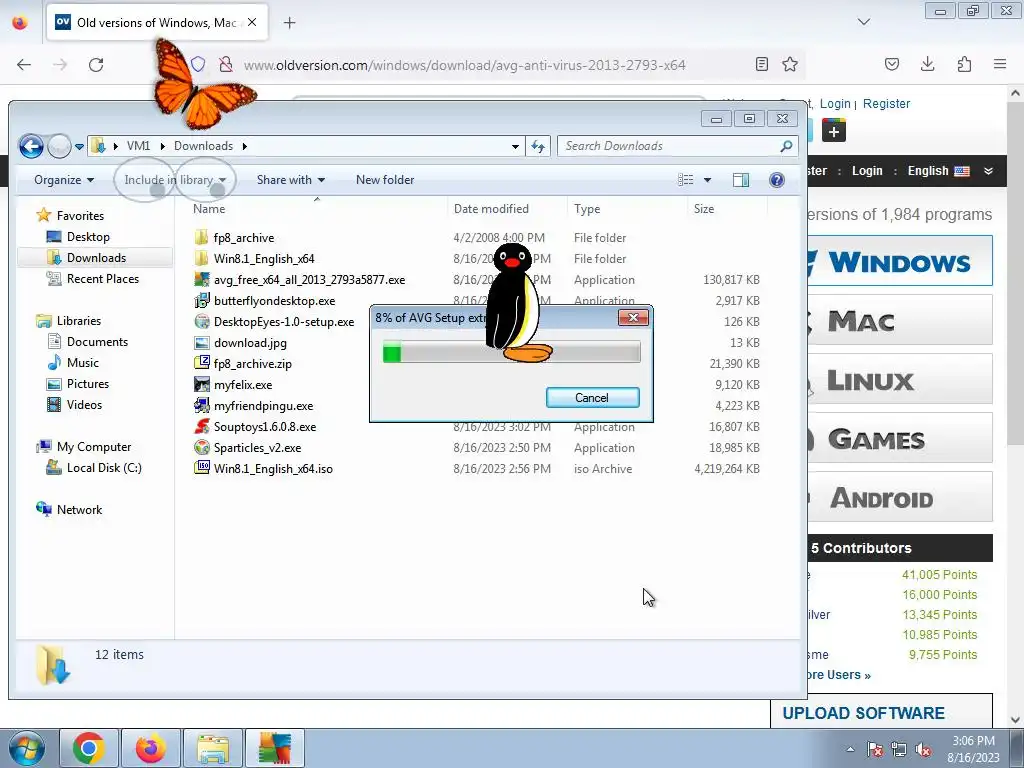Open the view options dropdown arrow

707,180
